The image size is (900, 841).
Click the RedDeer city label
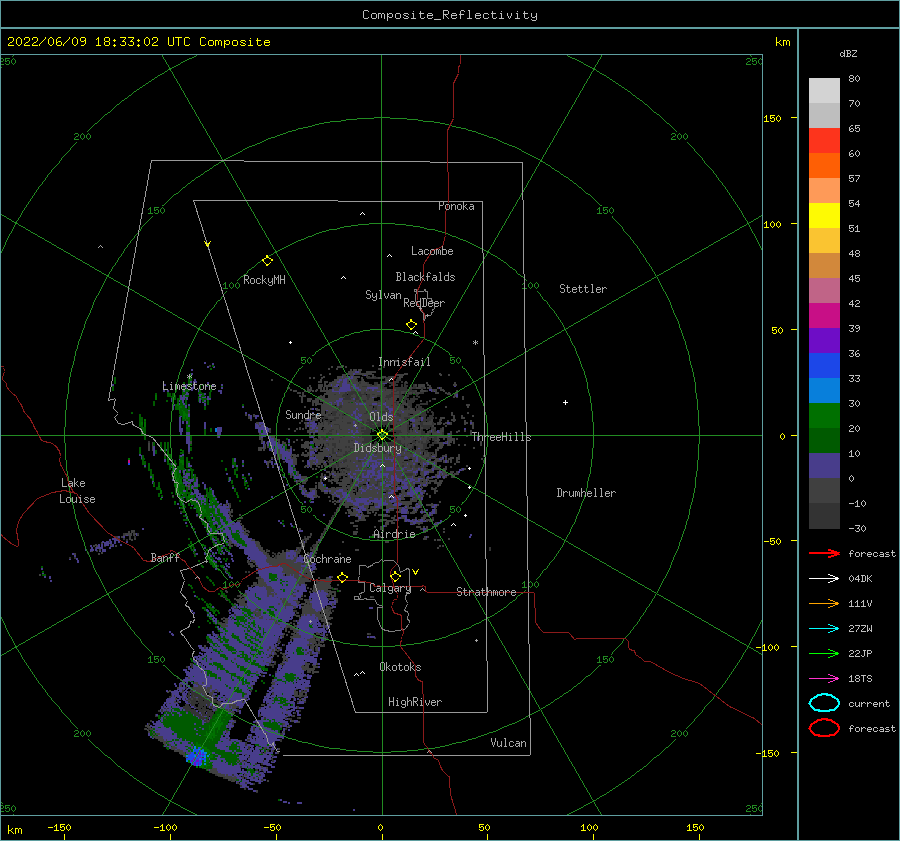[424, 303]
